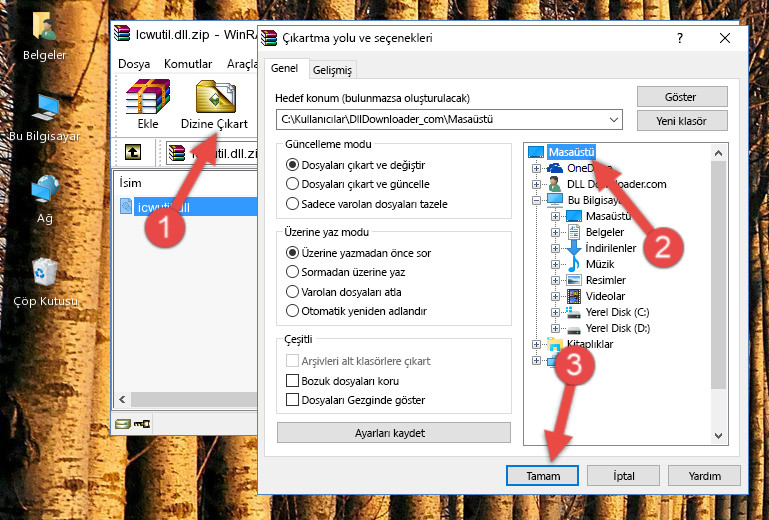Image resolution: width=769 pixels, height=520 pixels.
Task: Click the Resimler picture icon in tree
Action: [573, 280]
